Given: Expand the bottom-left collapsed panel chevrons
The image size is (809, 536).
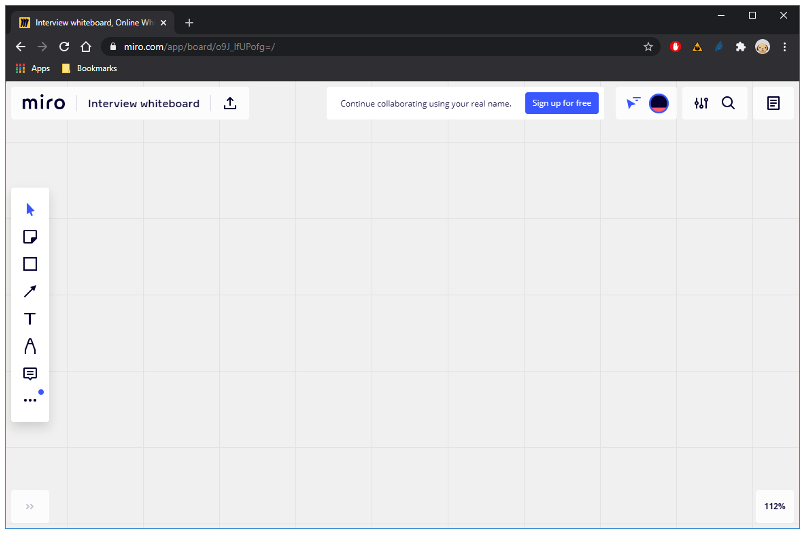Looking at the screenshot, I should 30,506.
